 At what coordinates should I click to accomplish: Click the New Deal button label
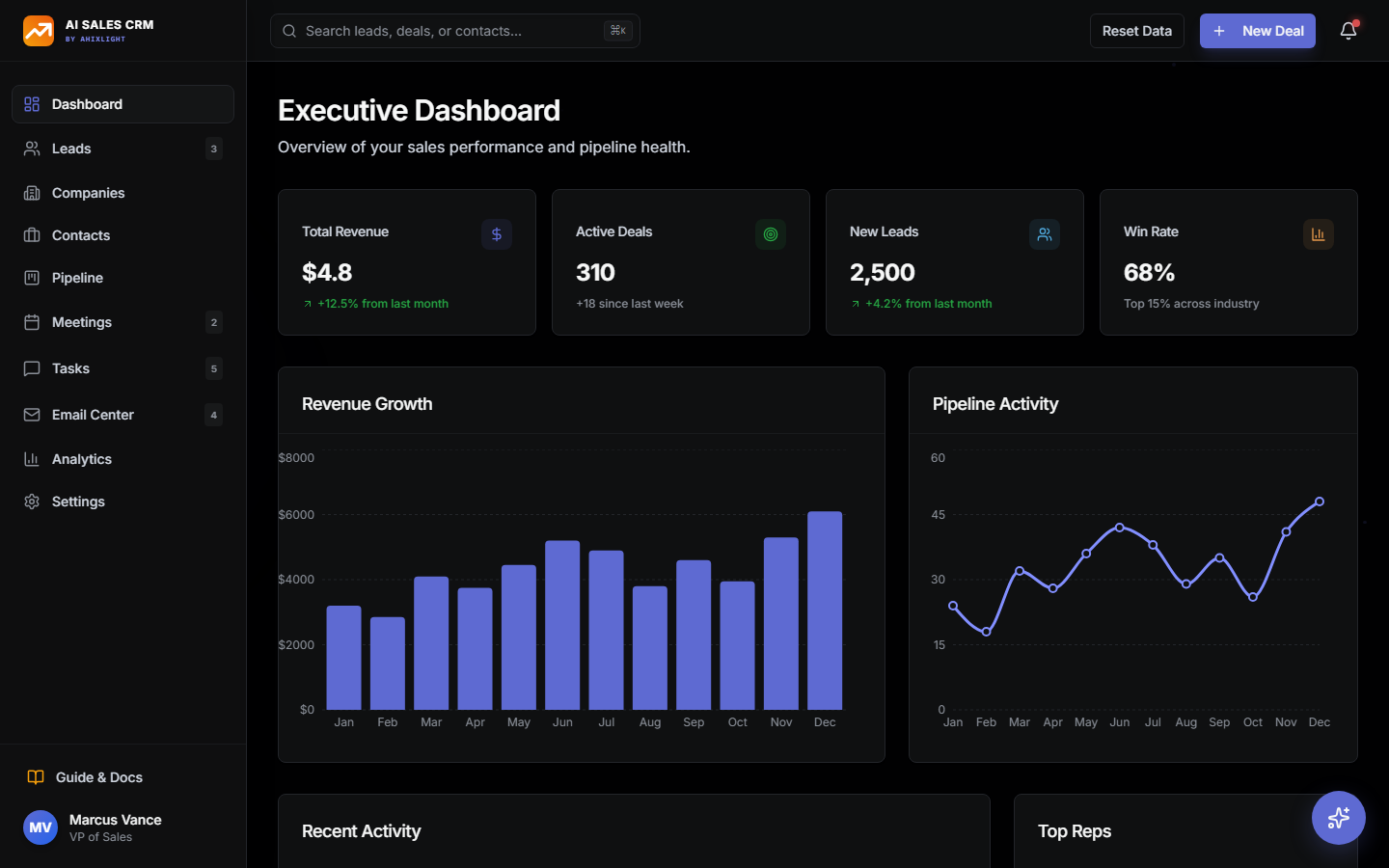pos(1273,31)
